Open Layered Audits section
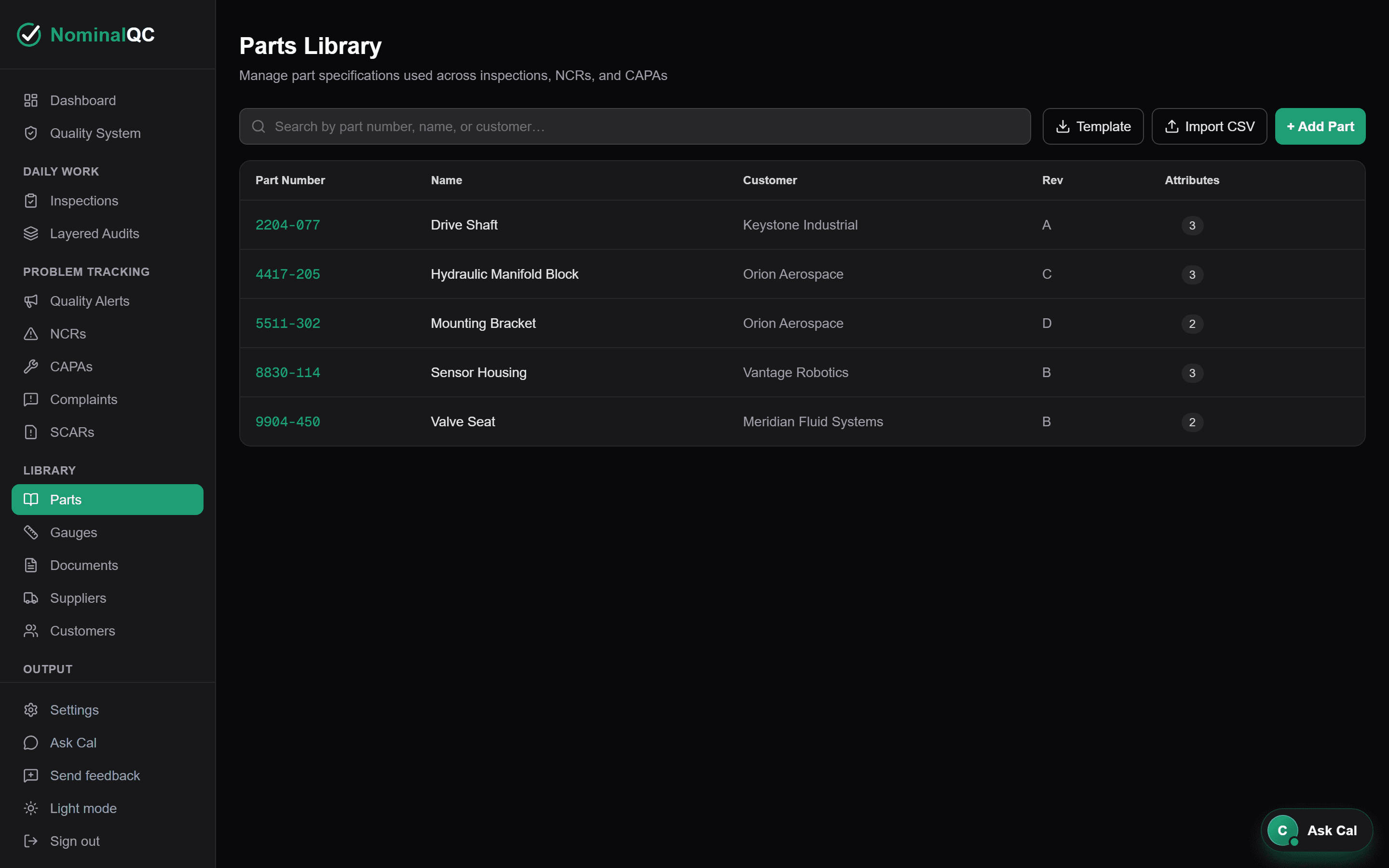Screen dimensions: 1389x868 point(108,234)
